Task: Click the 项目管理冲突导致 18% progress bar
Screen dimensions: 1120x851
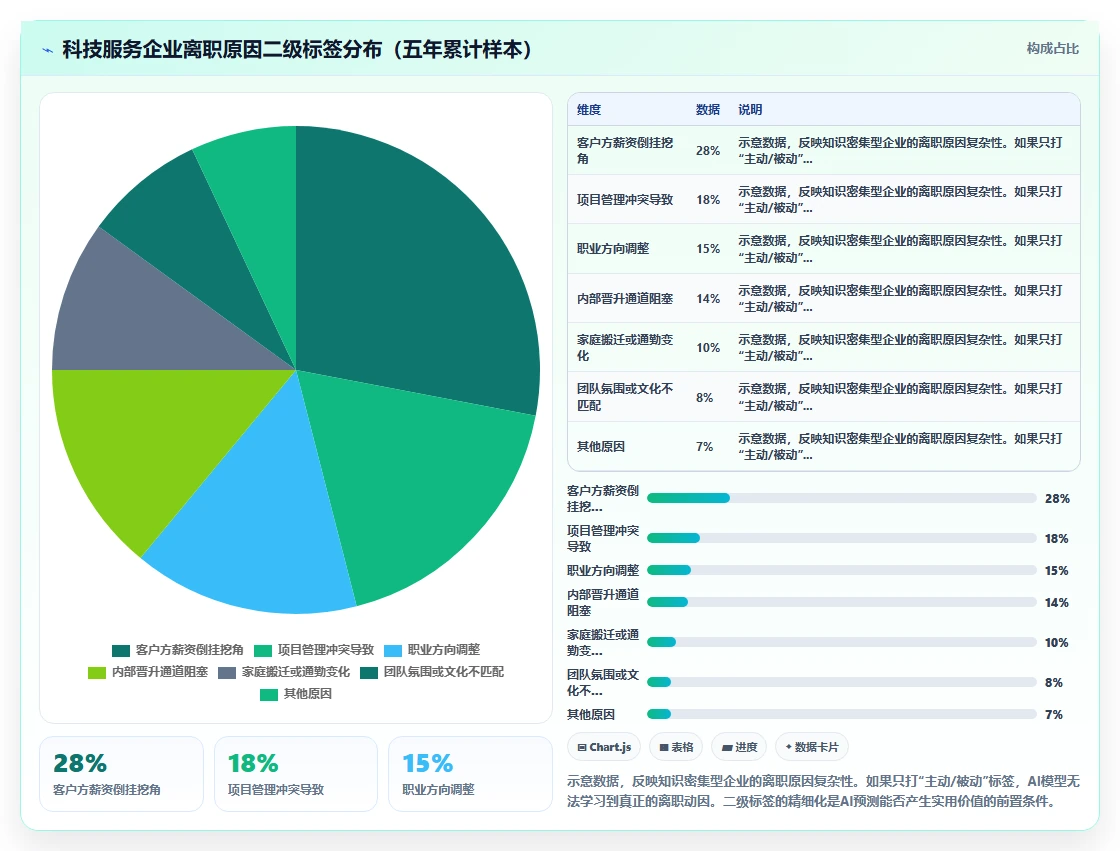Action: point(841,538)
